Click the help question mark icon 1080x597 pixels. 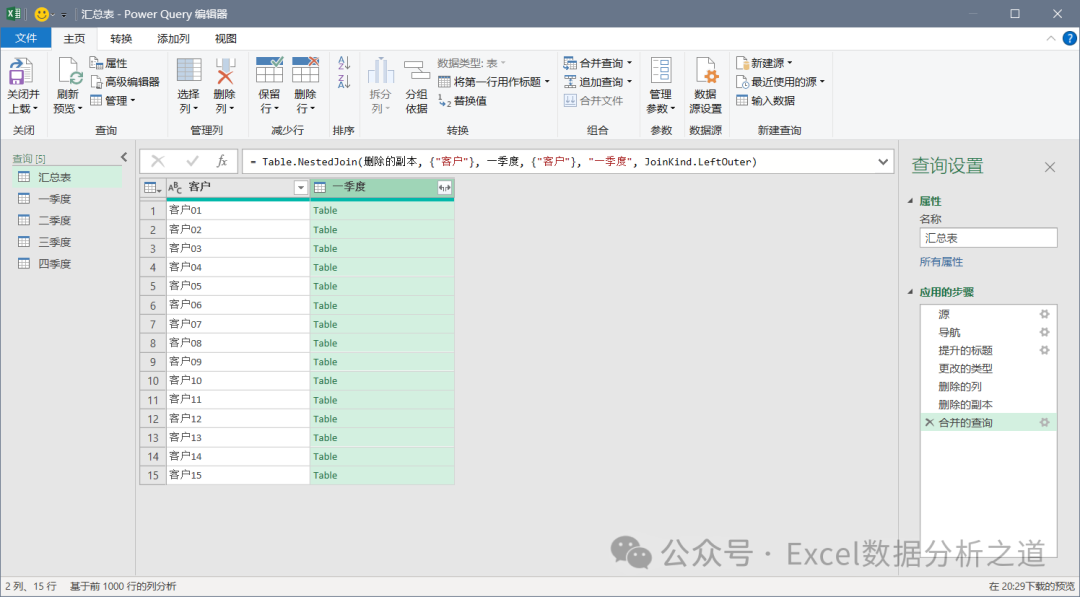(1070, 39)
